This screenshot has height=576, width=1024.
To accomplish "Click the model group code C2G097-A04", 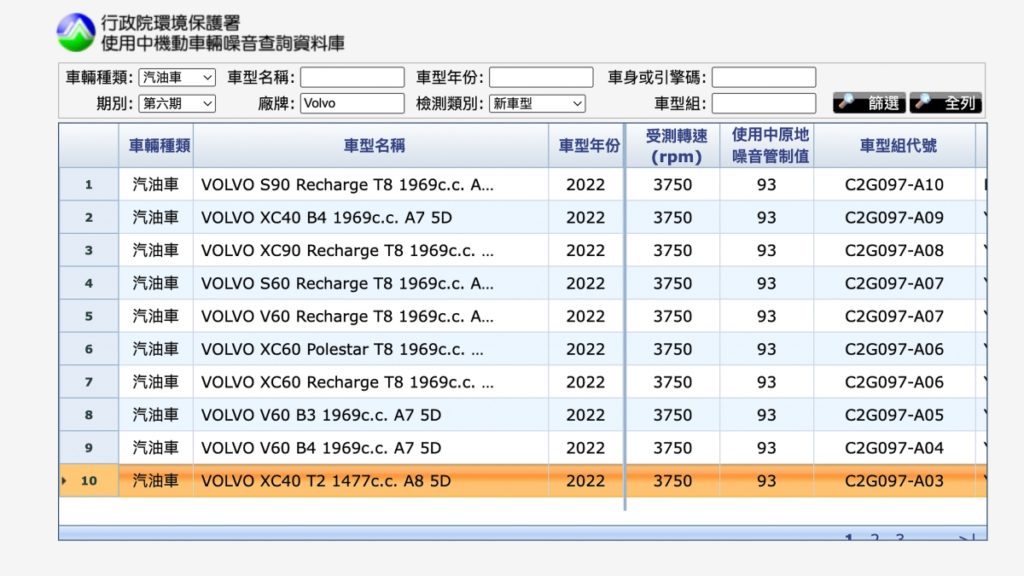I will click(894, 448).
